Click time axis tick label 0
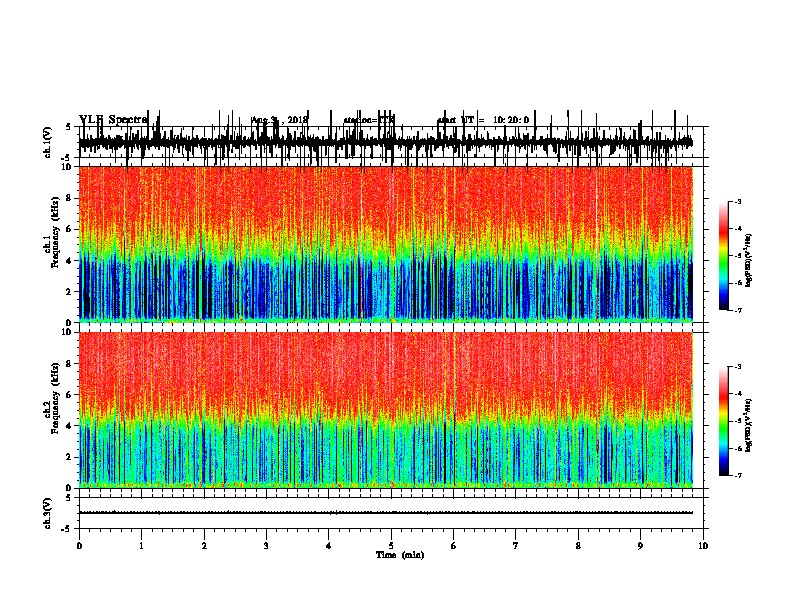 point(79,546)
